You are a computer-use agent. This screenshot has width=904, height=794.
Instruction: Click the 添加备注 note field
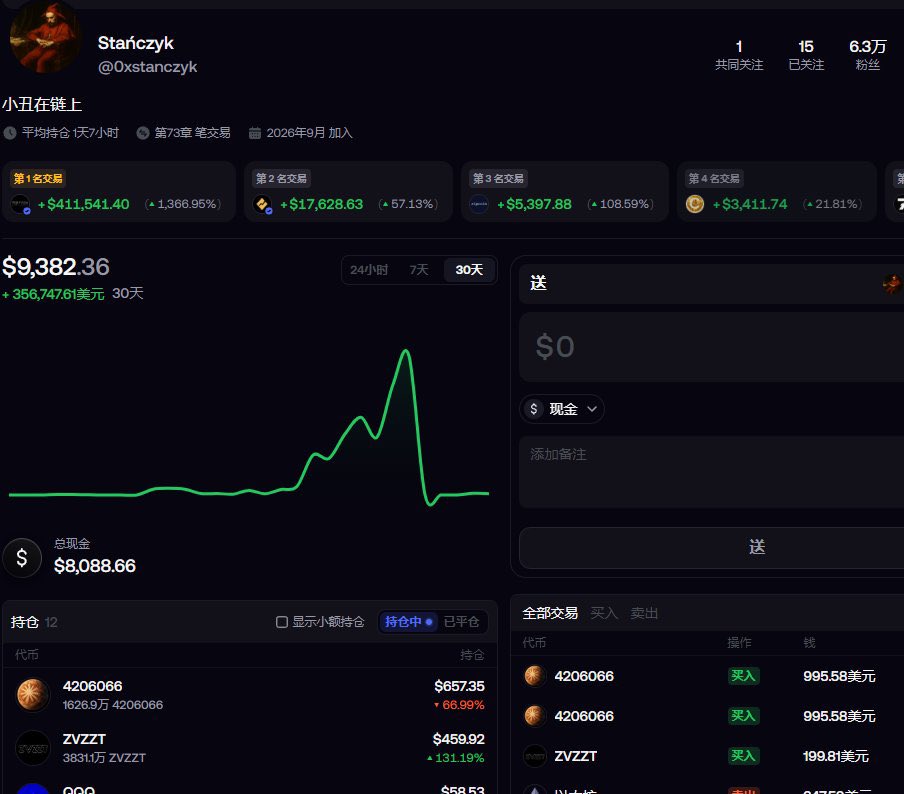tap(711, 472)
